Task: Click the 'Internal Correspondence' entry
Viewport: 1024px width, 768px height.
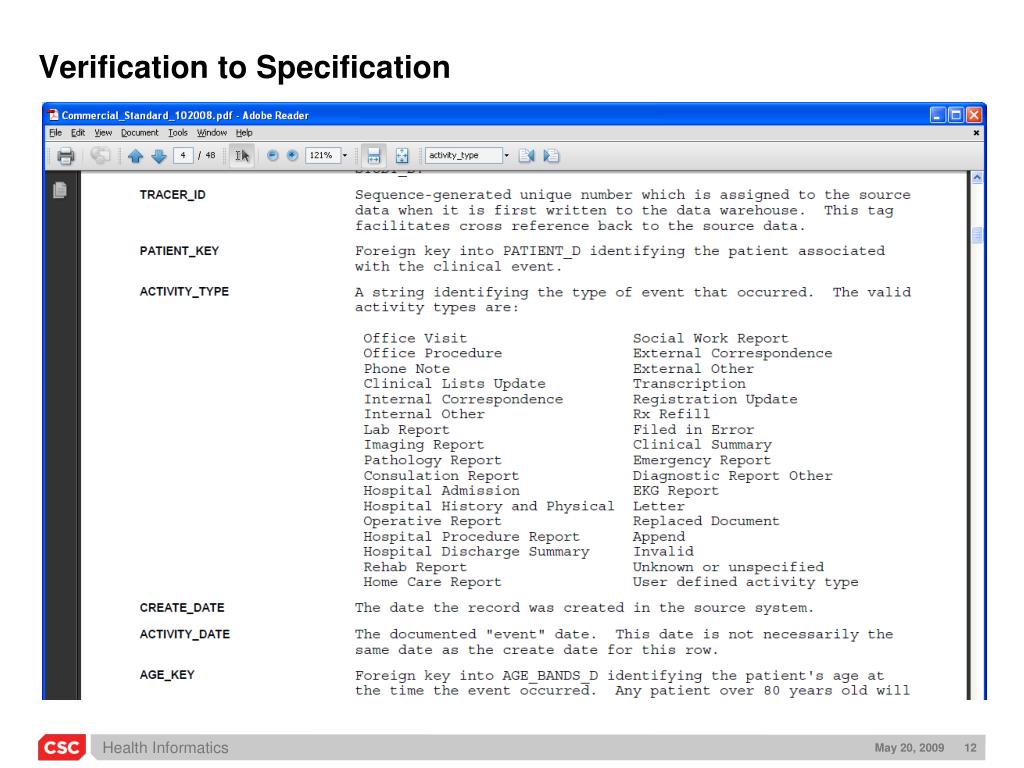Action: pyautogui.click(x=463, y=400)
